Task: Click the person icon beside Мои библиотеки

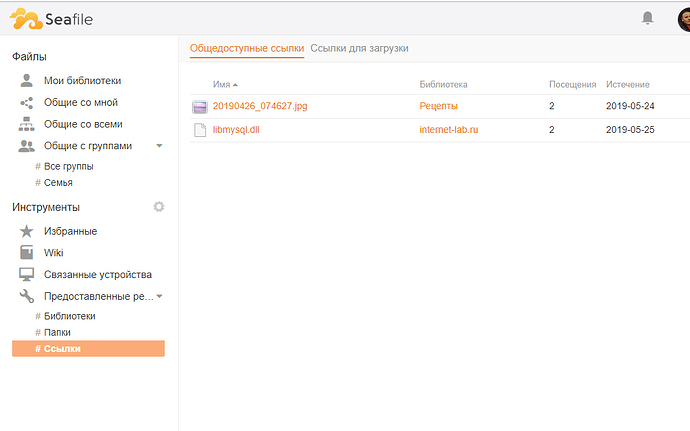Action: tap(26, 81)
